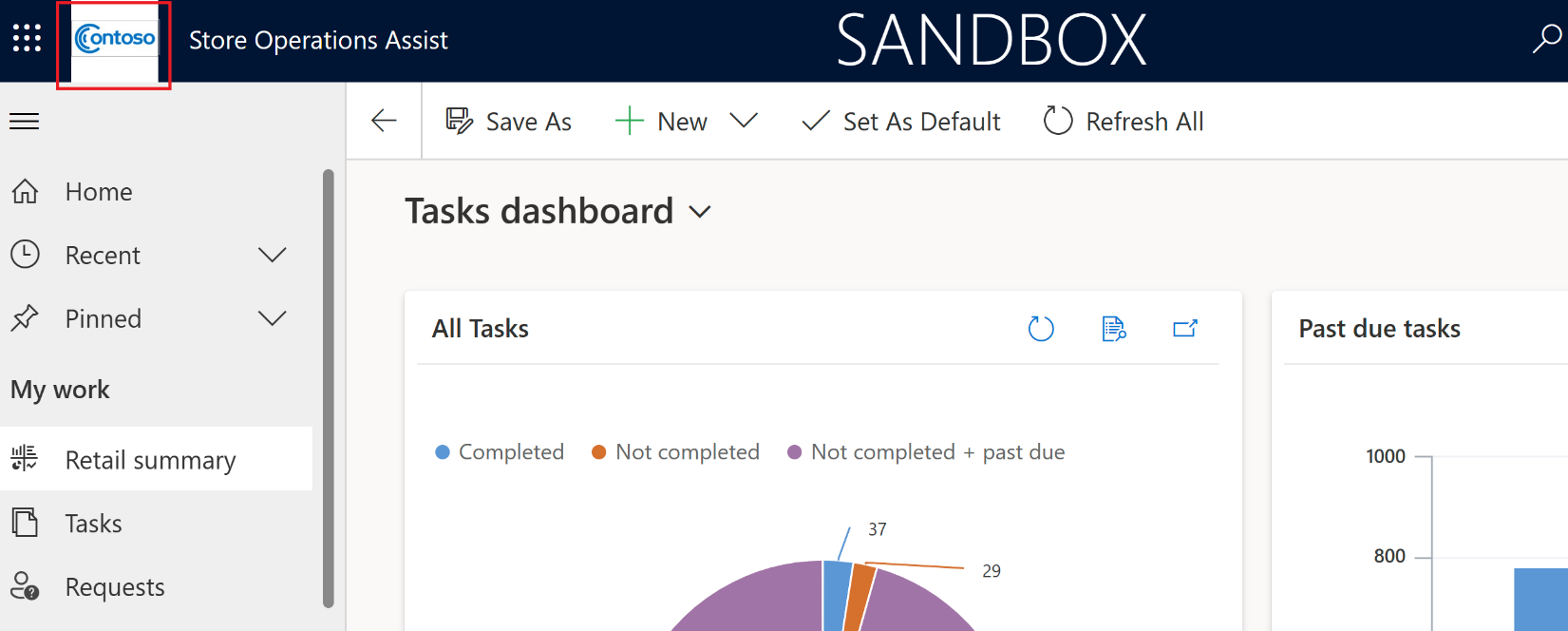Click Save As button
Viewport: 1568px width, 631px height.
509,122
